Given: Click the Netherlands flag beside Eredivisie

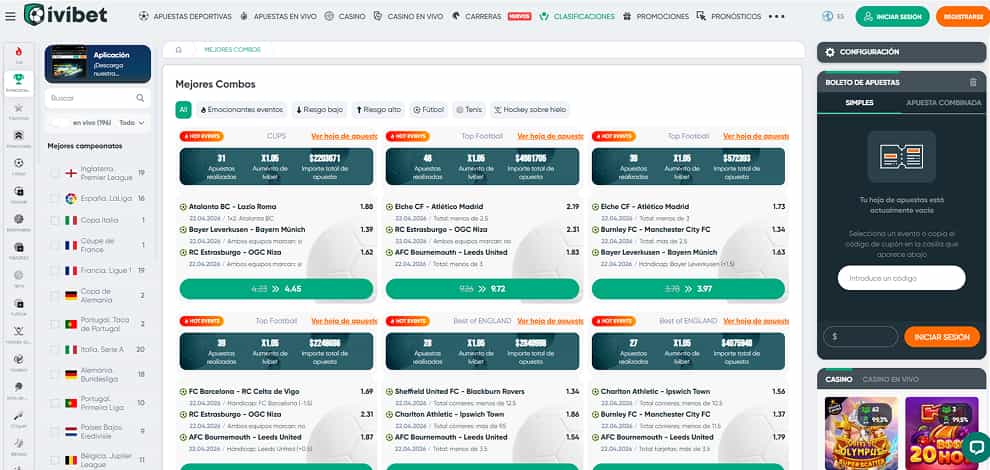Looking at the screenshot, I should tap(71, 431).
